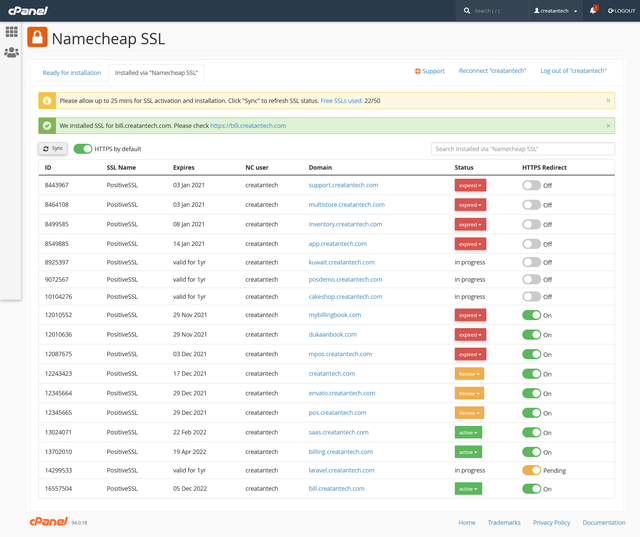Open cakeshop.creatantech.com domain link
Viewport: 640px width, 537px height.
[x=345, y=297]
